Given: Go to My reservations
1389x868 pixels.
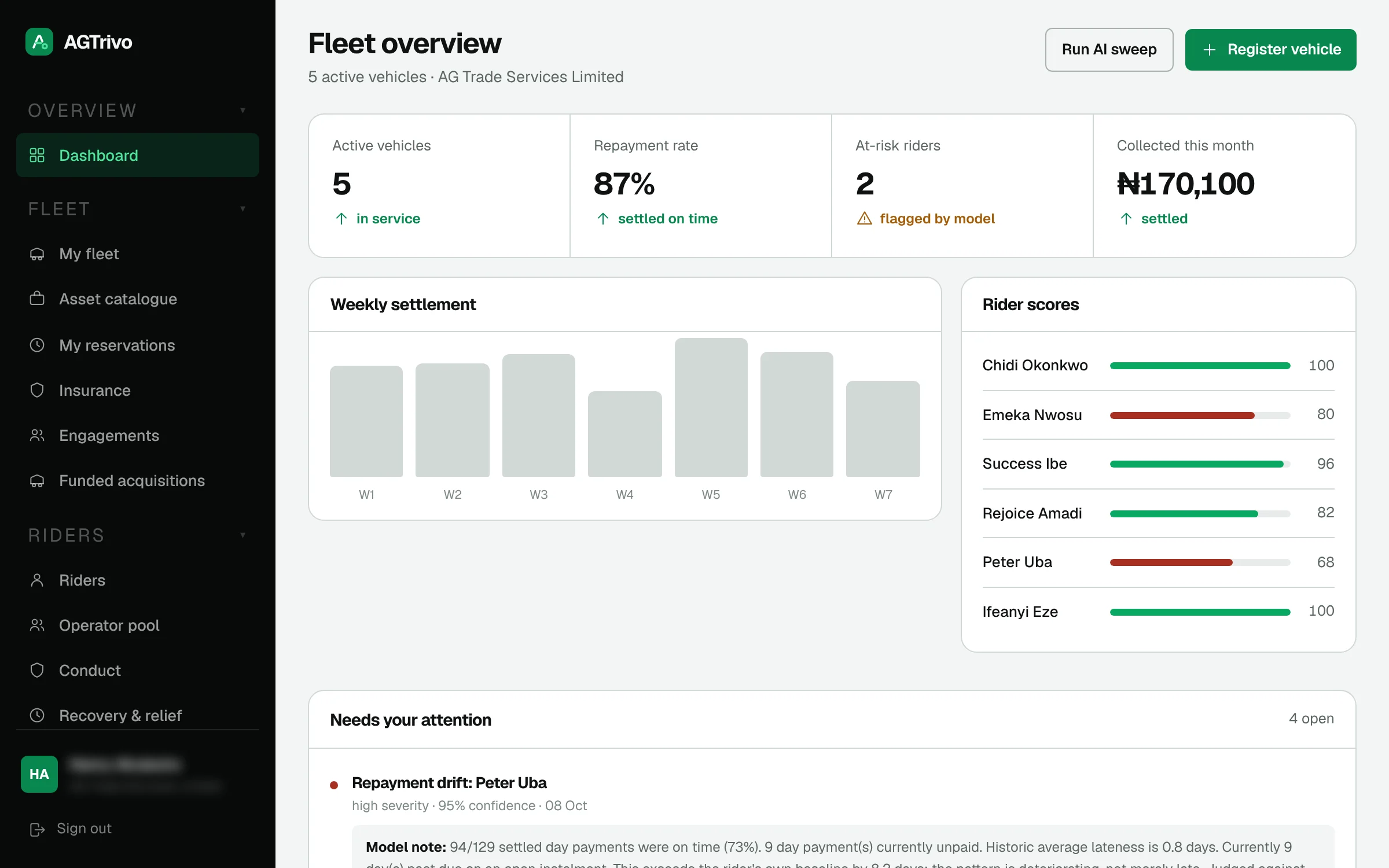Looking at the screenshot, I should tap(137, 345).
